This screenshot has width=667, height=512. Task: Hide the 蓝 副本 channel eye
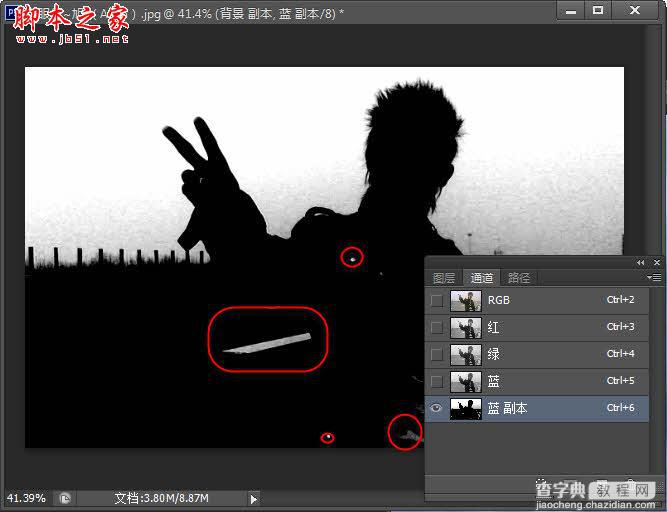tap(436, 408)
